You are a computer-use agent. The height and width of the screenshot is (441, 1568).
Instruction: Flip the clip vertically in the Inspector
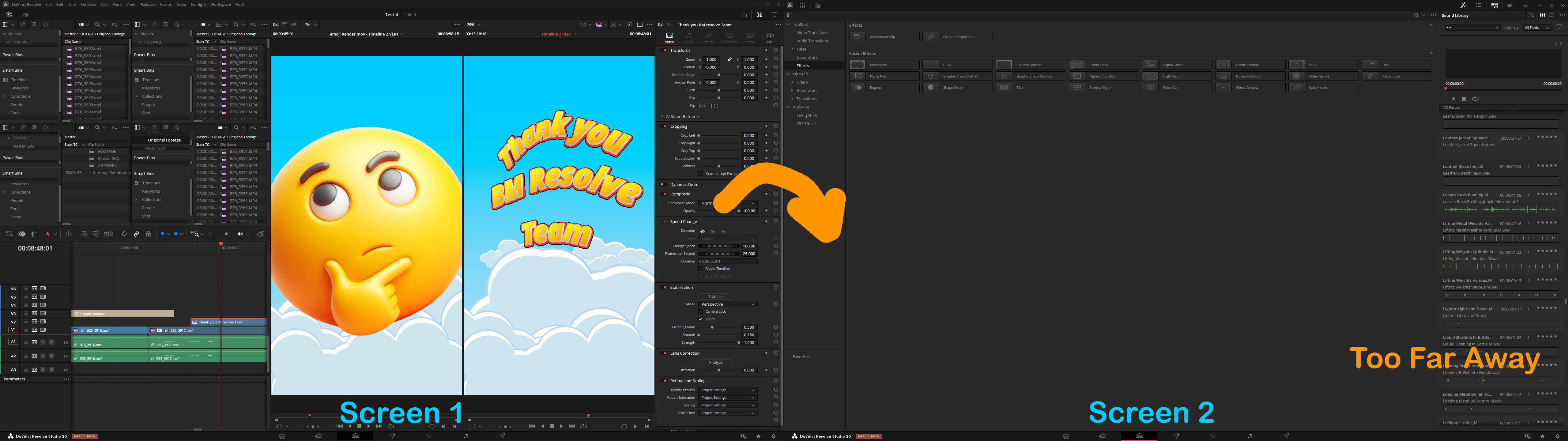pos(714,106)
